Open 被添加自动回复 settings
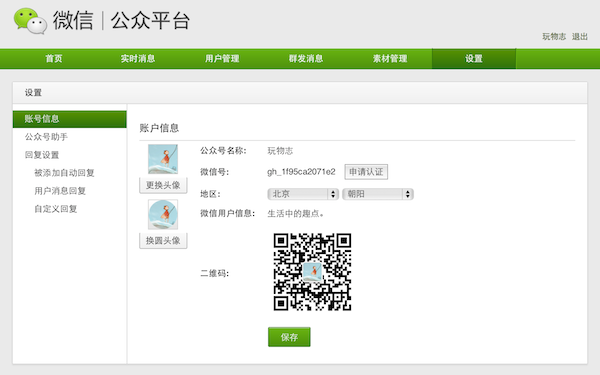Image resolution: width=600 pixels, height=375 pixels. click(x=64, y=173)
